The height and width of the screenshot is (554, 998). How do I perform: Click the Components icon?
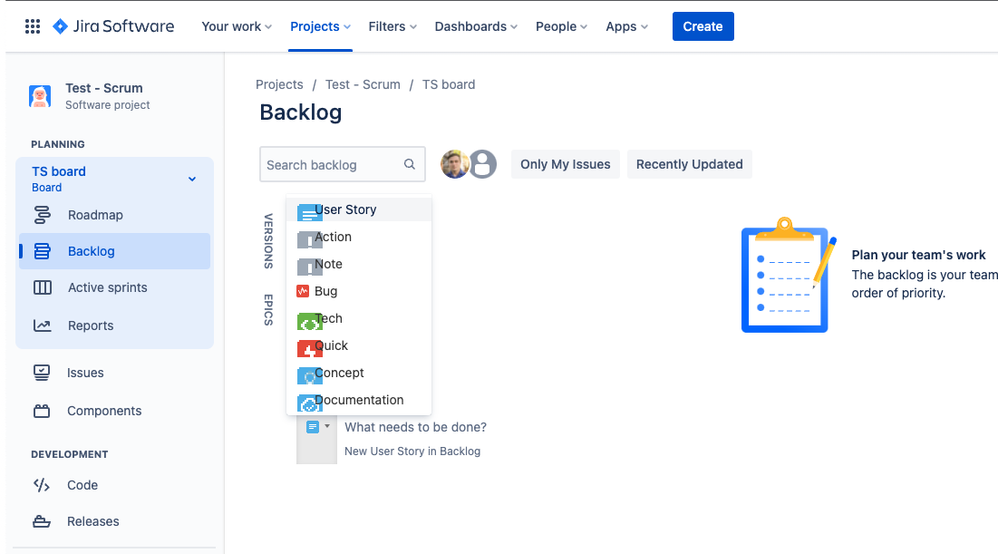(41, 411)
